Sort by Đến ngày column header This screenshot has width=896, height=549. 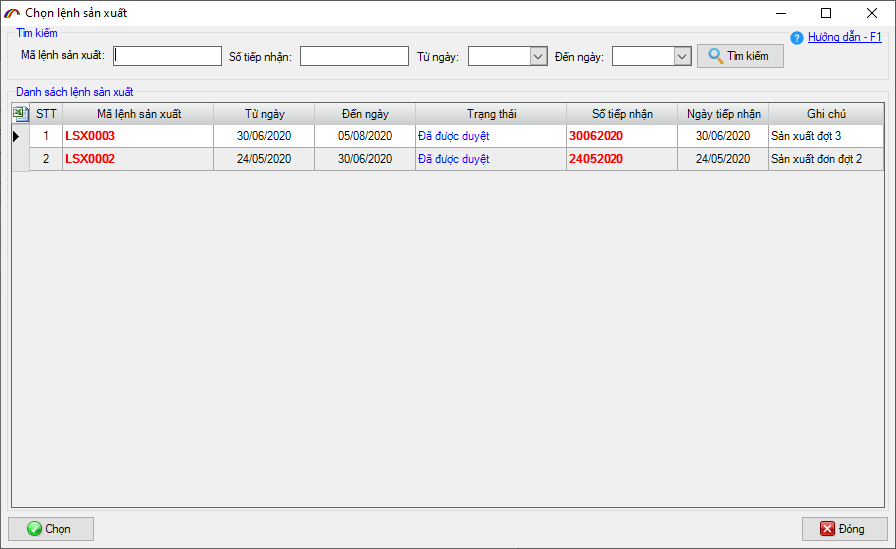pos(365,114)
